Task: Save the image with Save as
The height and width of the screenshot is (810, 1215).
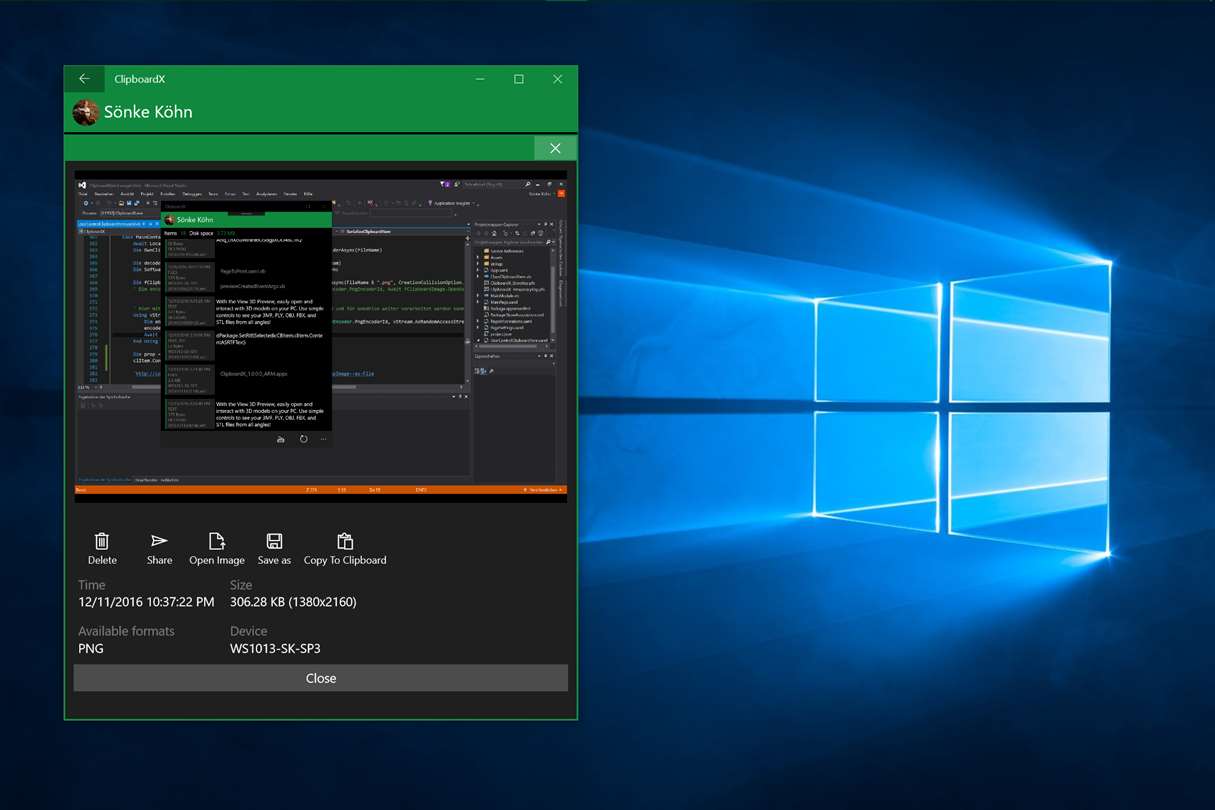Action: [274, 549]
